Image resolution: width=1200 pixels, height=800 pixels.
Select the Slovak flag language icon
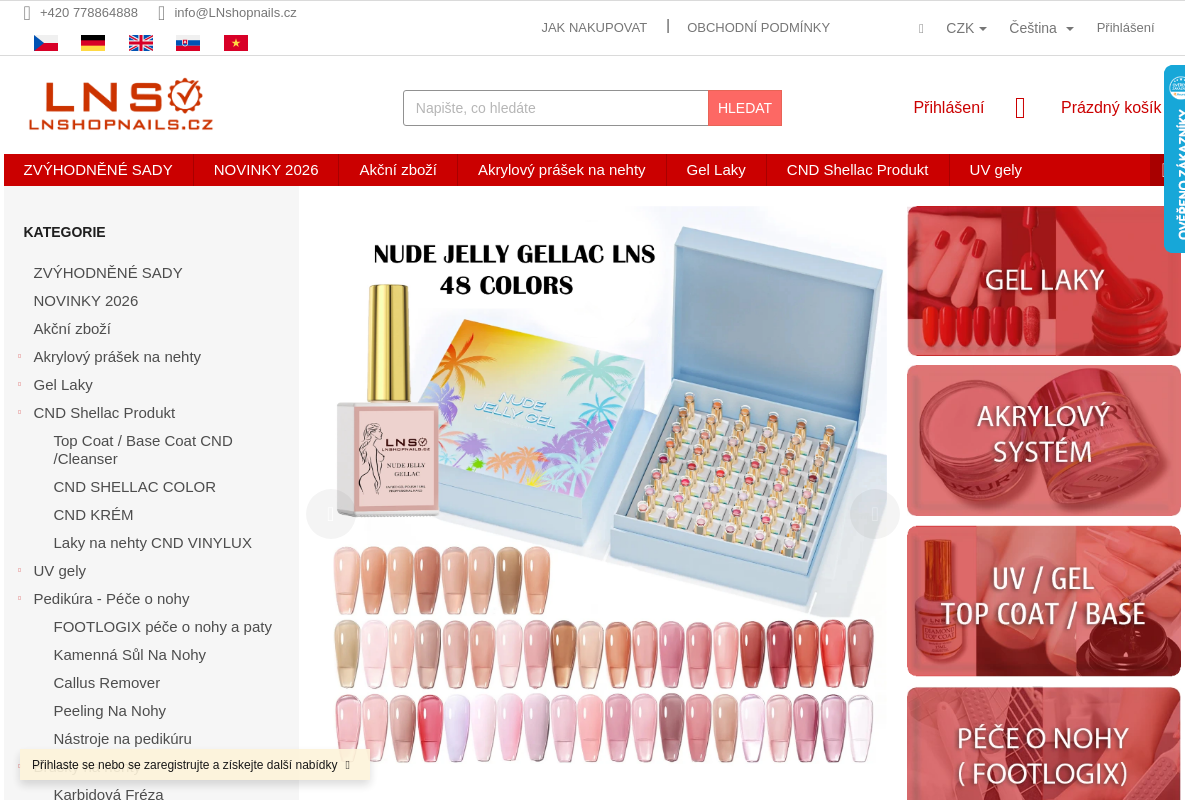coord(188,43)
